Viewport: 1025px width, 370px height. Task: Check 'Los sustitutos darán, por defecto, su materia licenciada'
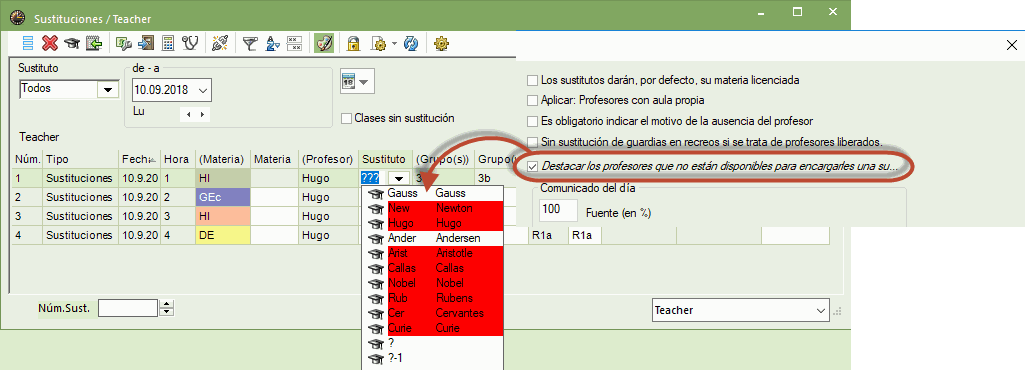pos(532,80)
